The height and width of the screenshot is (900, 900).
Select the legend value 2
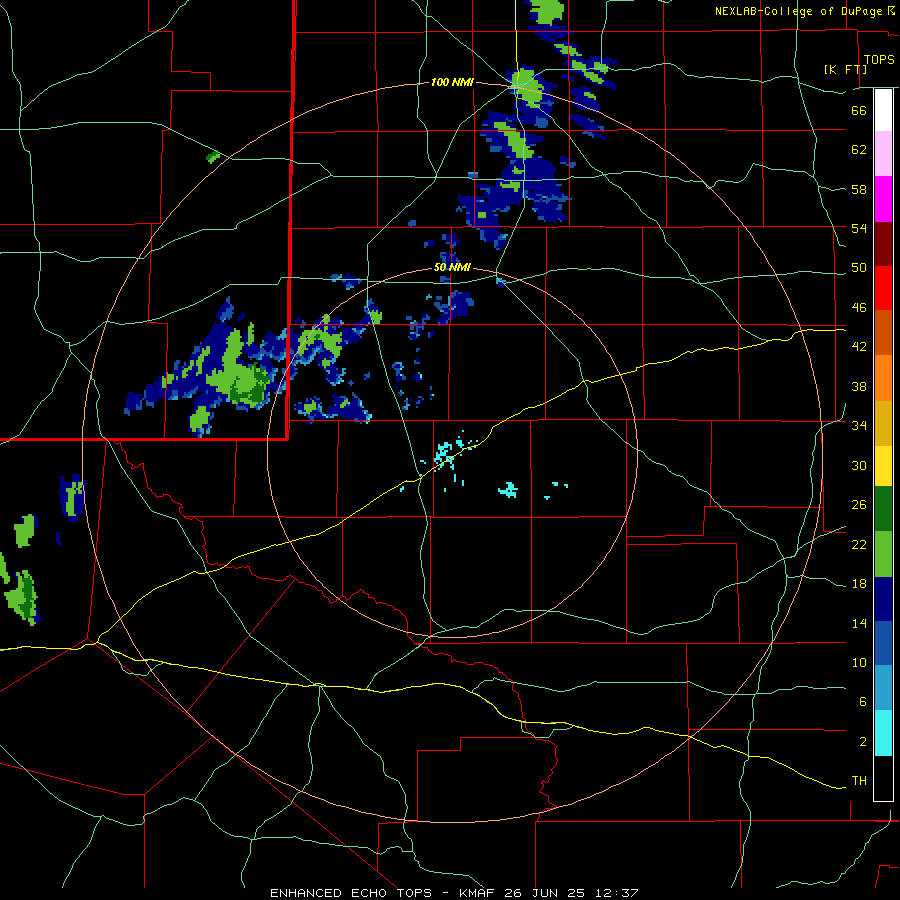[x=862, y=742]
